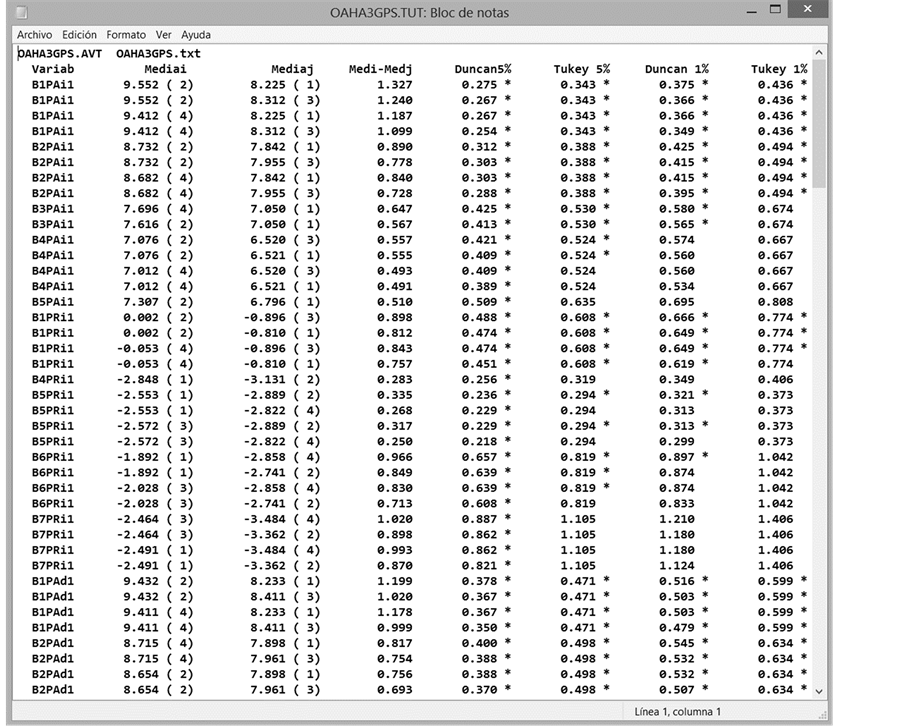Click the Duncan 1% value 1.124
903x726 pixels.
tap(677, 567)
